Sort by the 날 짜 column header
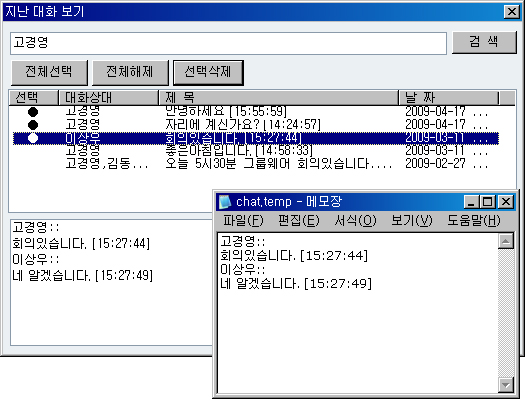The height and width of the screenshot is (400, 525). [449, 98]
